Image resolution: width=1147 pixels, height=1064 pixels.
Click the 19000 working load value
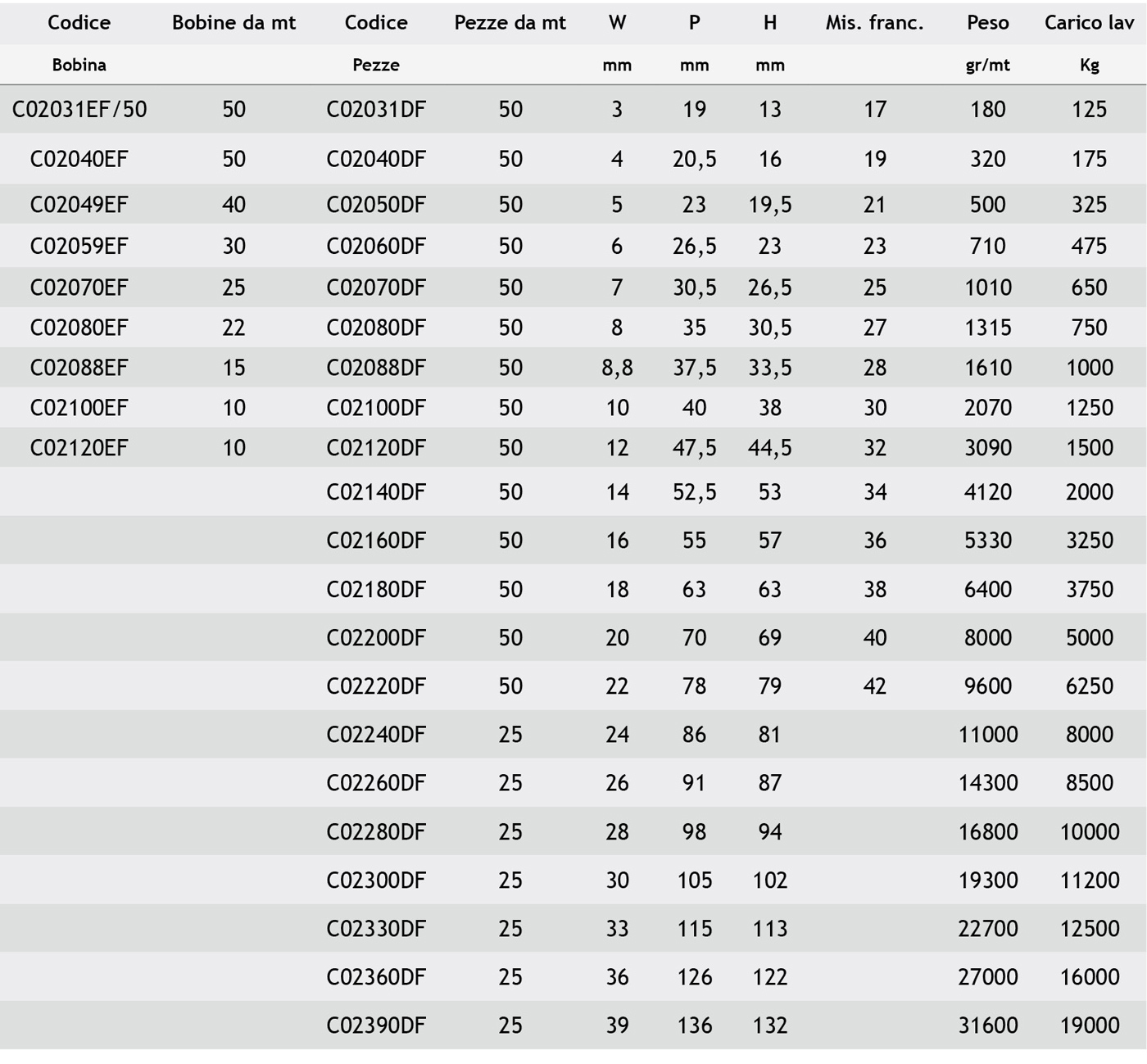(x=1089, y=1026)
